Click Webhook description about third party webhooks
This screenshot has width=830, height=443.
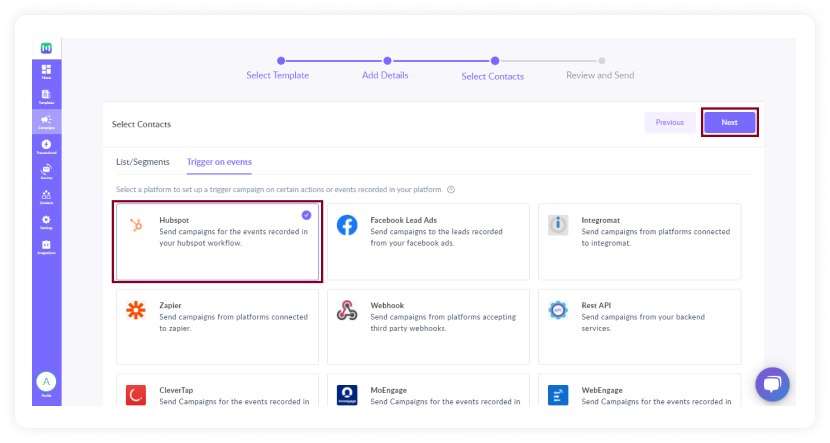pos(443,323)
